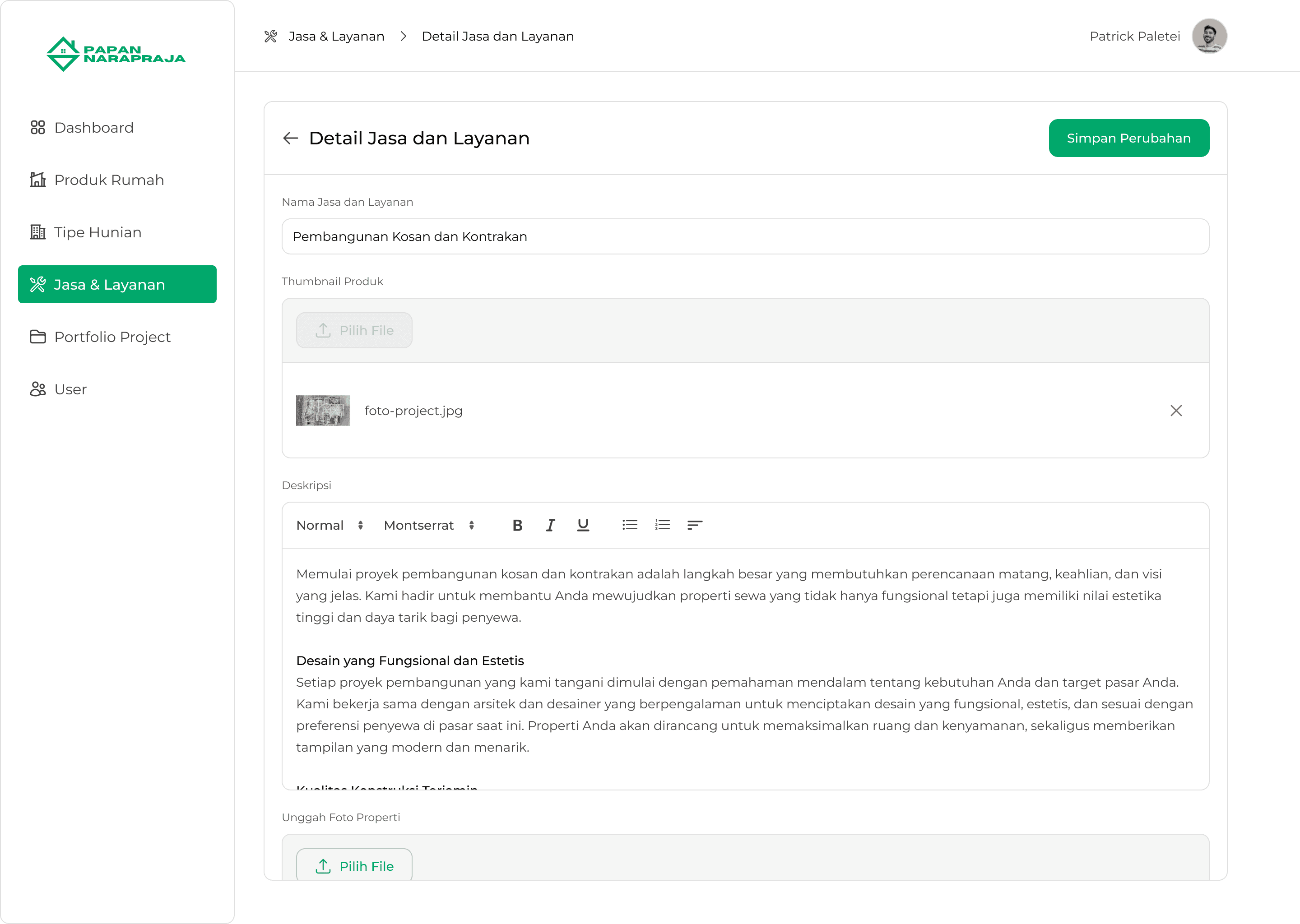The width and height of the screenshot is (1300, 924).
Task: Open the User menu item
Action: click(x=70, y=389)
